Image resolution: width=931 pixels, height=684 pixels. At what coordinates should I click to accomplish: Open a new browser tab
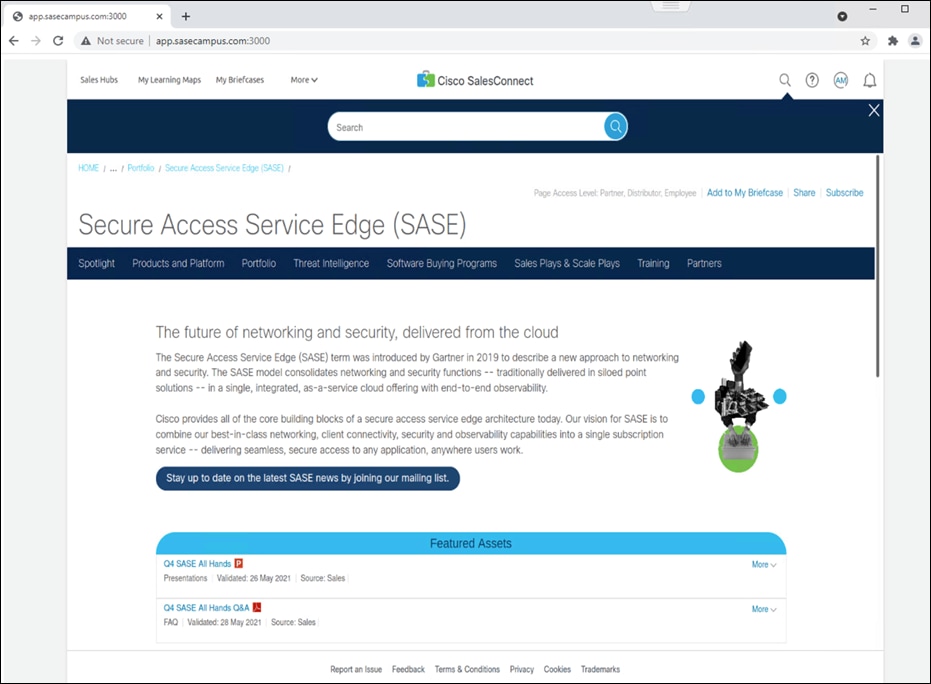[186, 17]
